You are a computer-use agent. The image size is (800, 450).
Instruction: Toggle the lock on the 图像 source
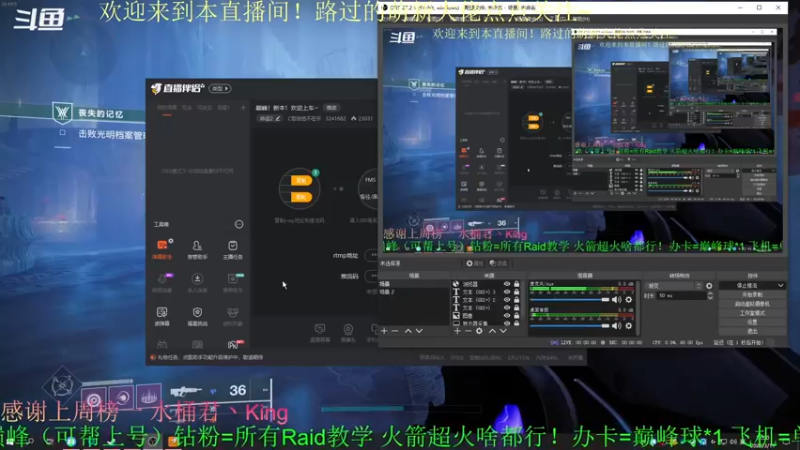click(516, 316)
